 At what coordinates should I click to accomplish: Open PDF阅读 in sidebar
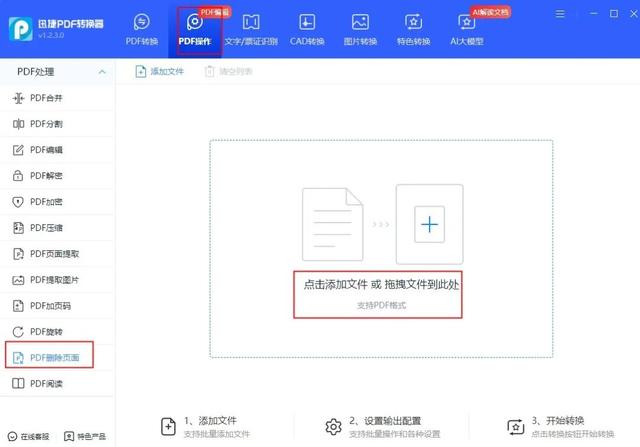click(57, 384)
